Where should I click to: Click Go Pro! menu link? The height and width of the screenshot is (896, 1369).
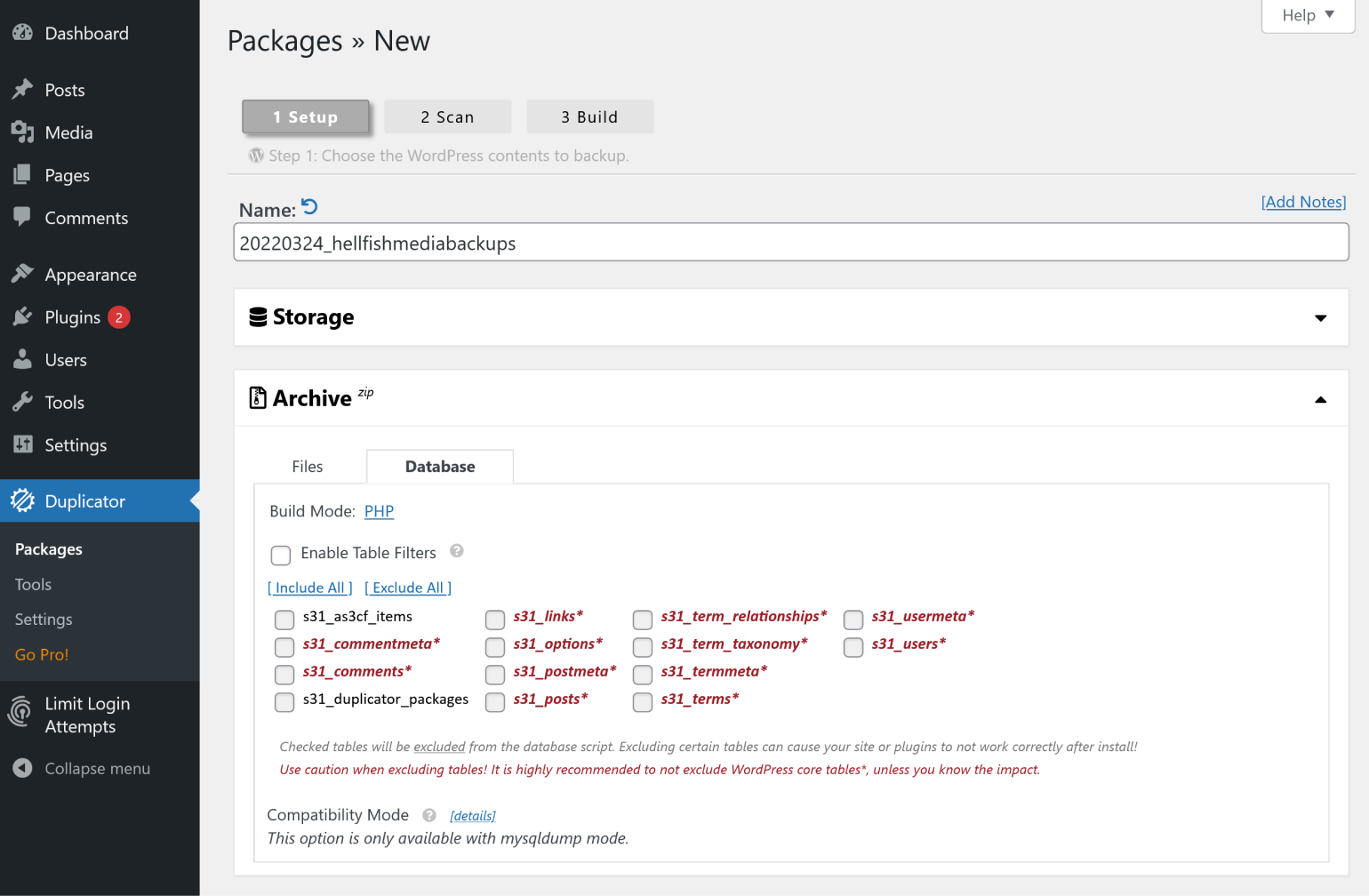pos(42,654)
